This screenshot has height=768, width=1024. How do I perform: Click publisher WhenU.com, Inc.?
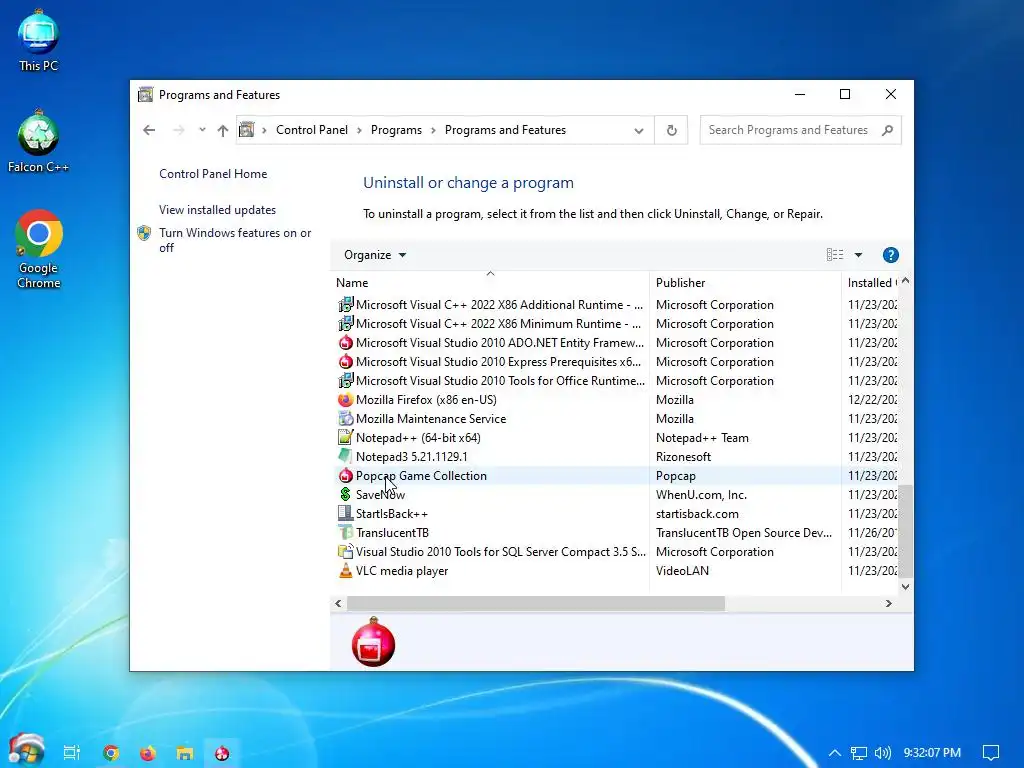pos(701,494)
